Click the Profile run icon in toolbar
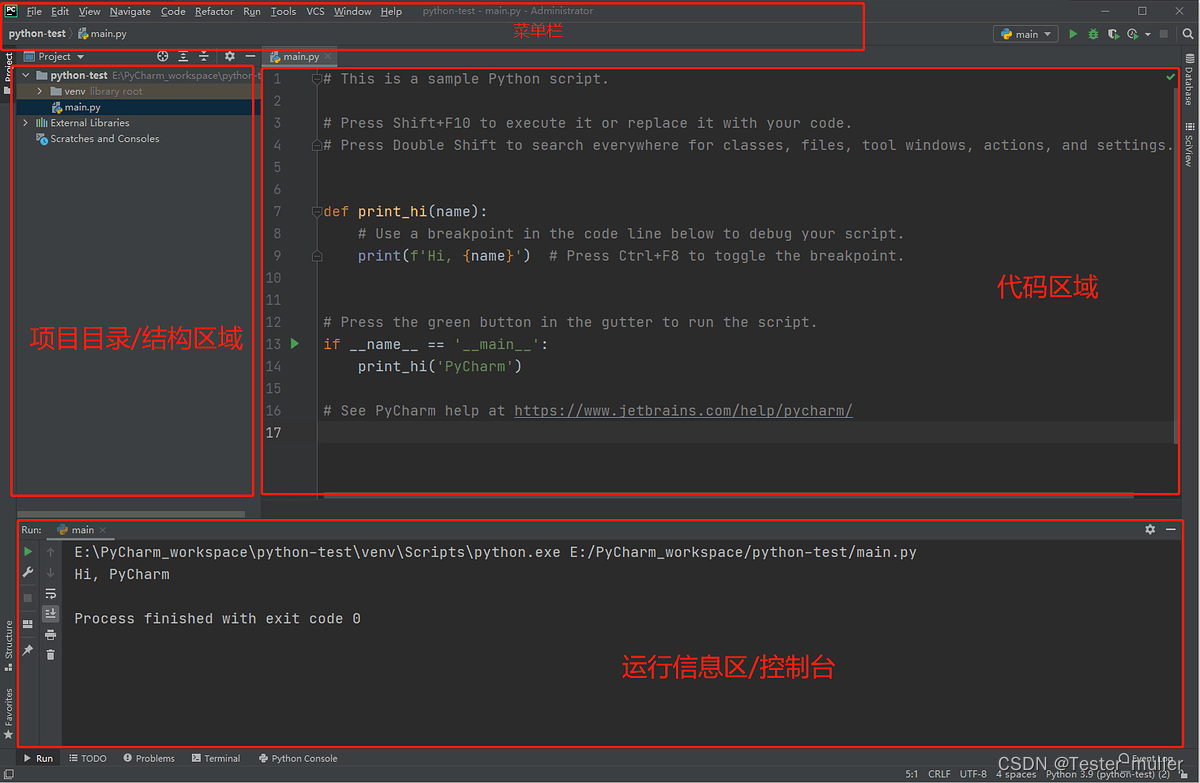1200x783 pixels. [x=1132, y=34]
